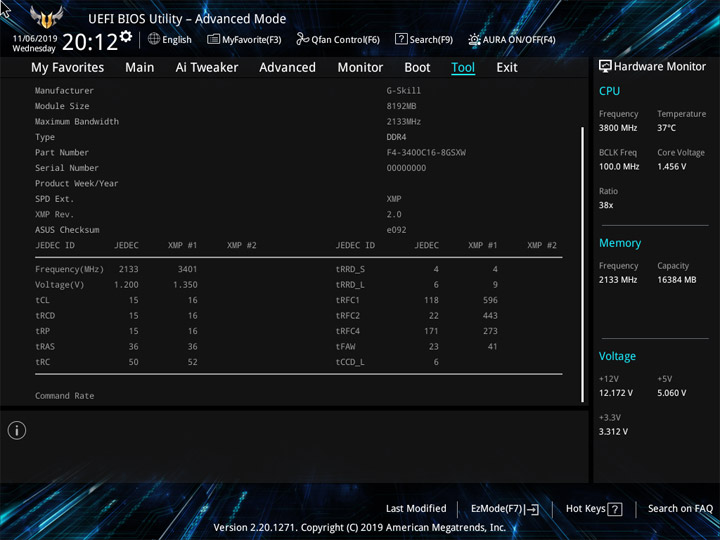Launch Qfan Control(F6)

[x=345, y=39]
